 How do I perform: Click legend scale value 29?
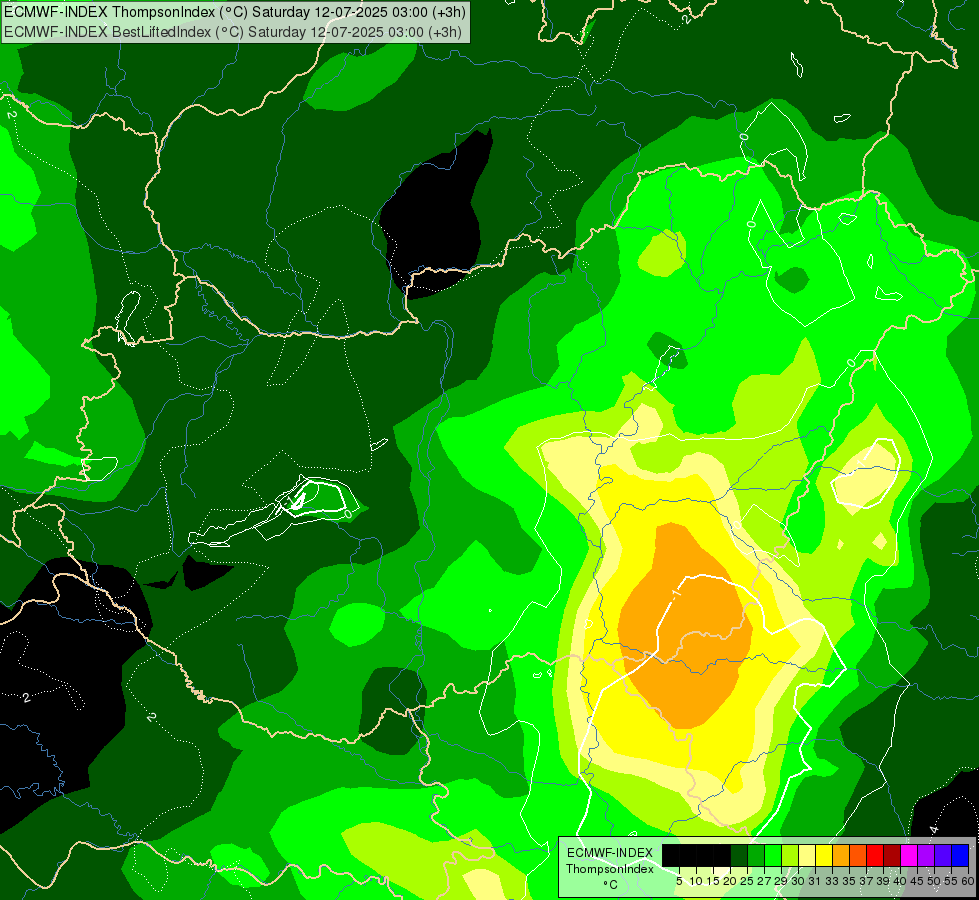click(781, 881)
